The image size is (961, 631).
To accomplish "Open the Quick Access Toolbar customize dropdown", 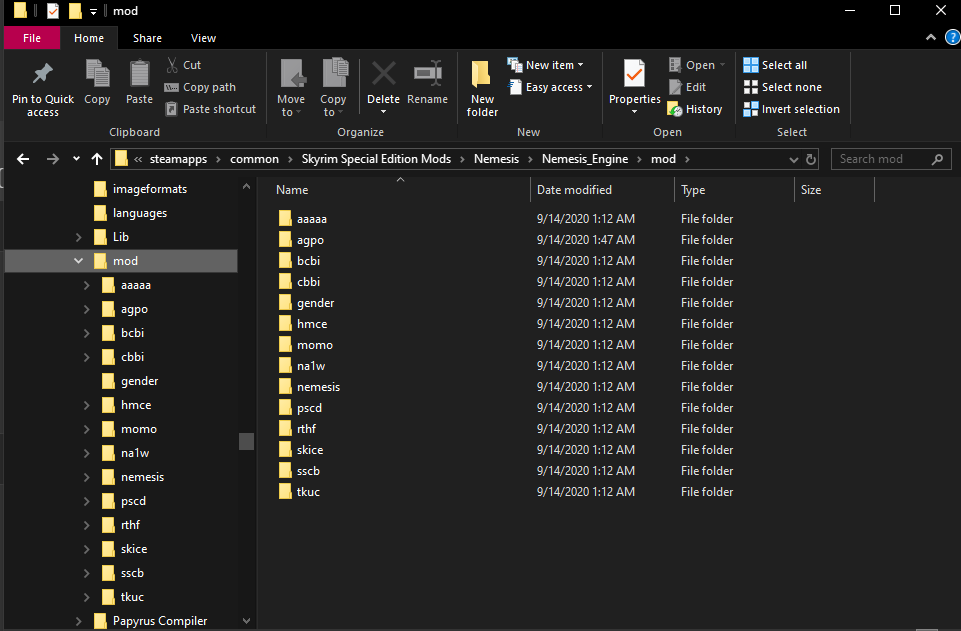I will coord(93,11).
